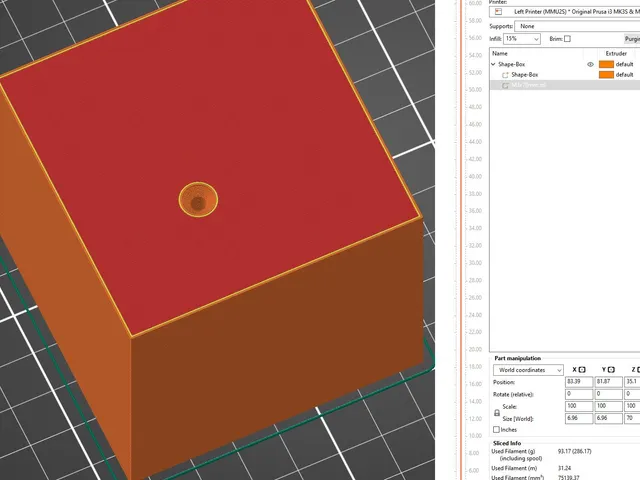
Task: Reset the Y axis value icon
Action: 611,370
